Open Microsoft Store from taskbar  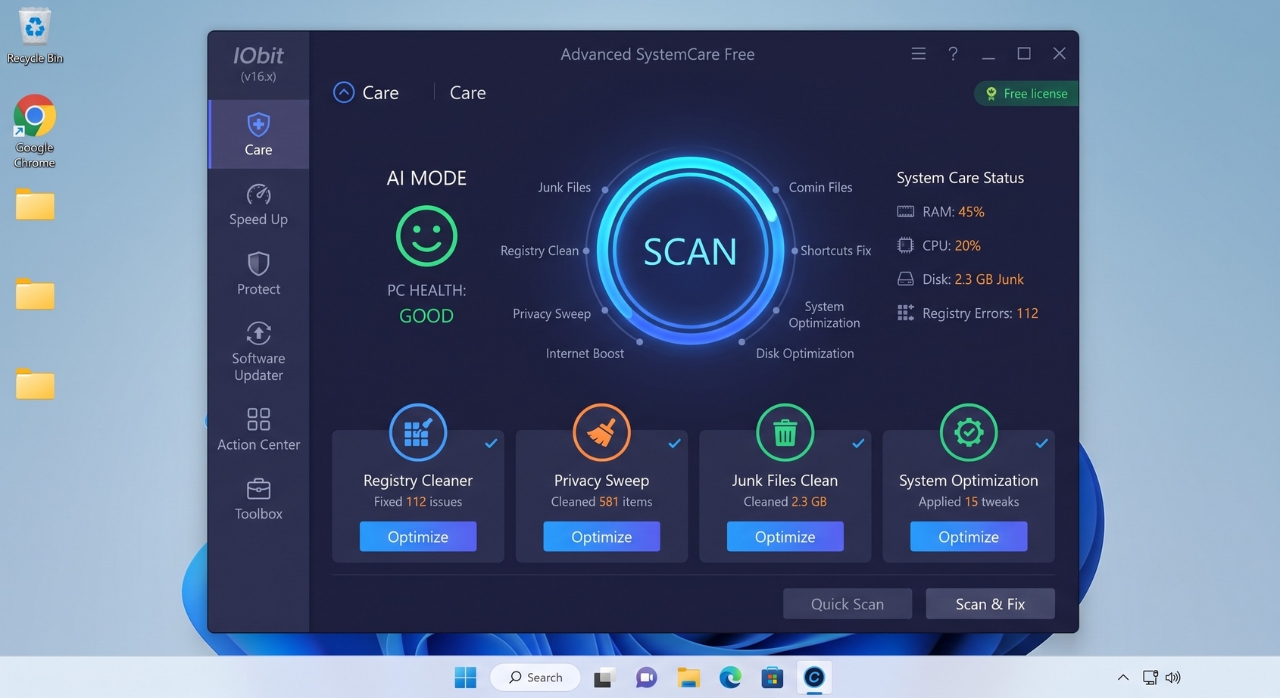click(x=772, y=677)
